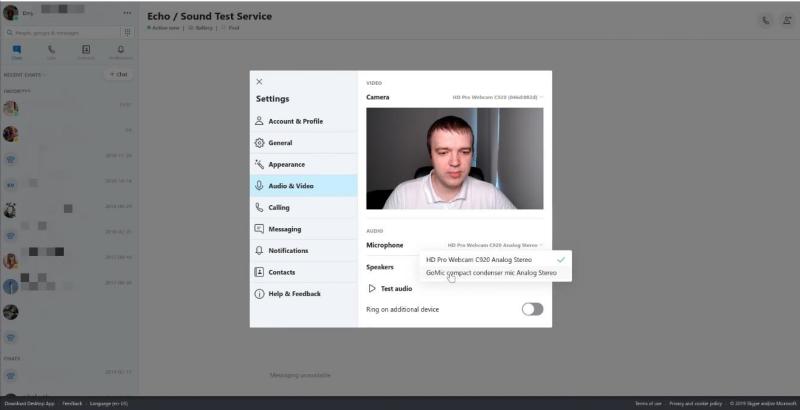Open the Contacts settings section
Viewport: 800px width, 410px height.
coord(304,272)
